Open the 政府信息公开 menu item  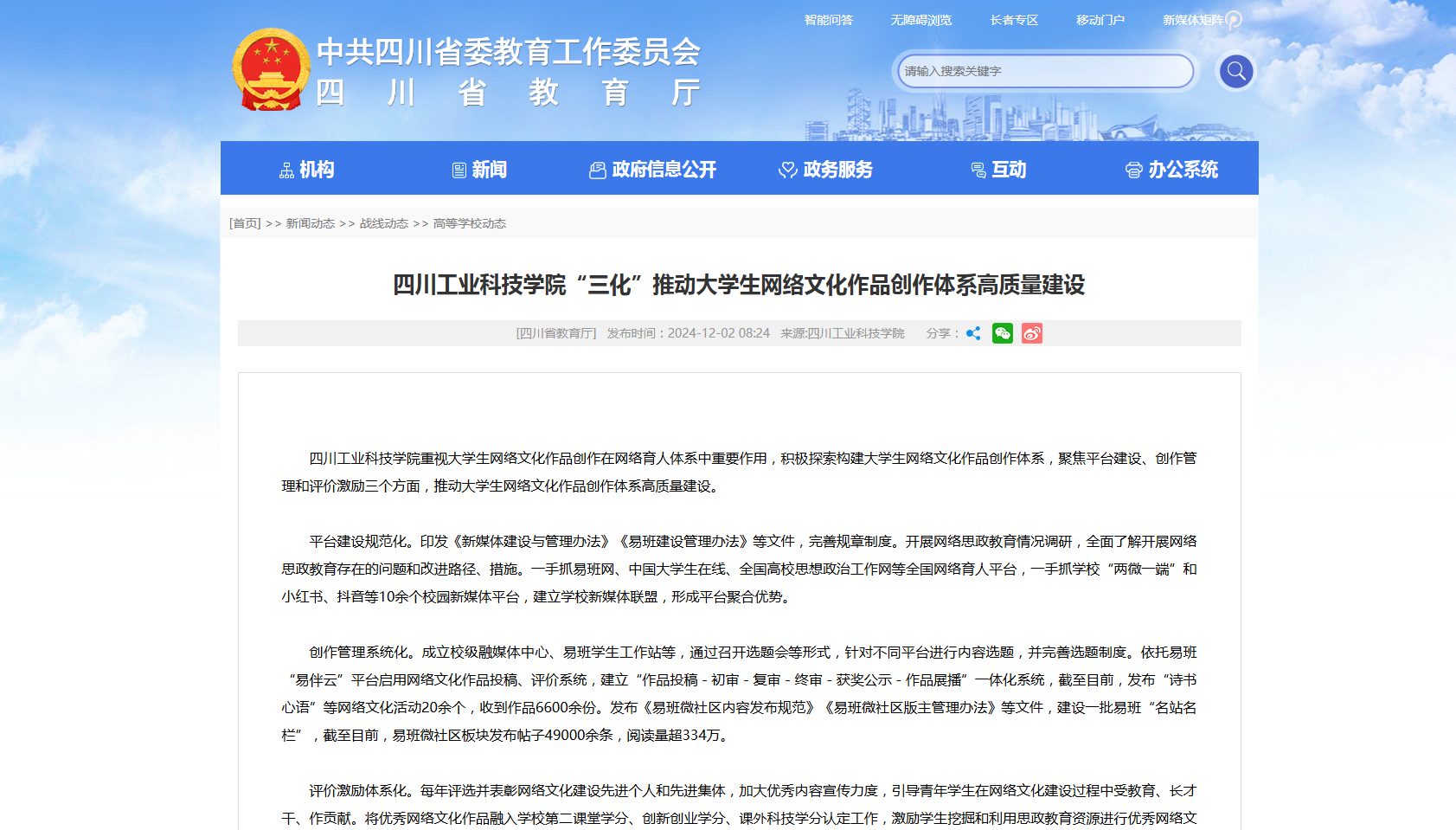click(x=652, y=170)
